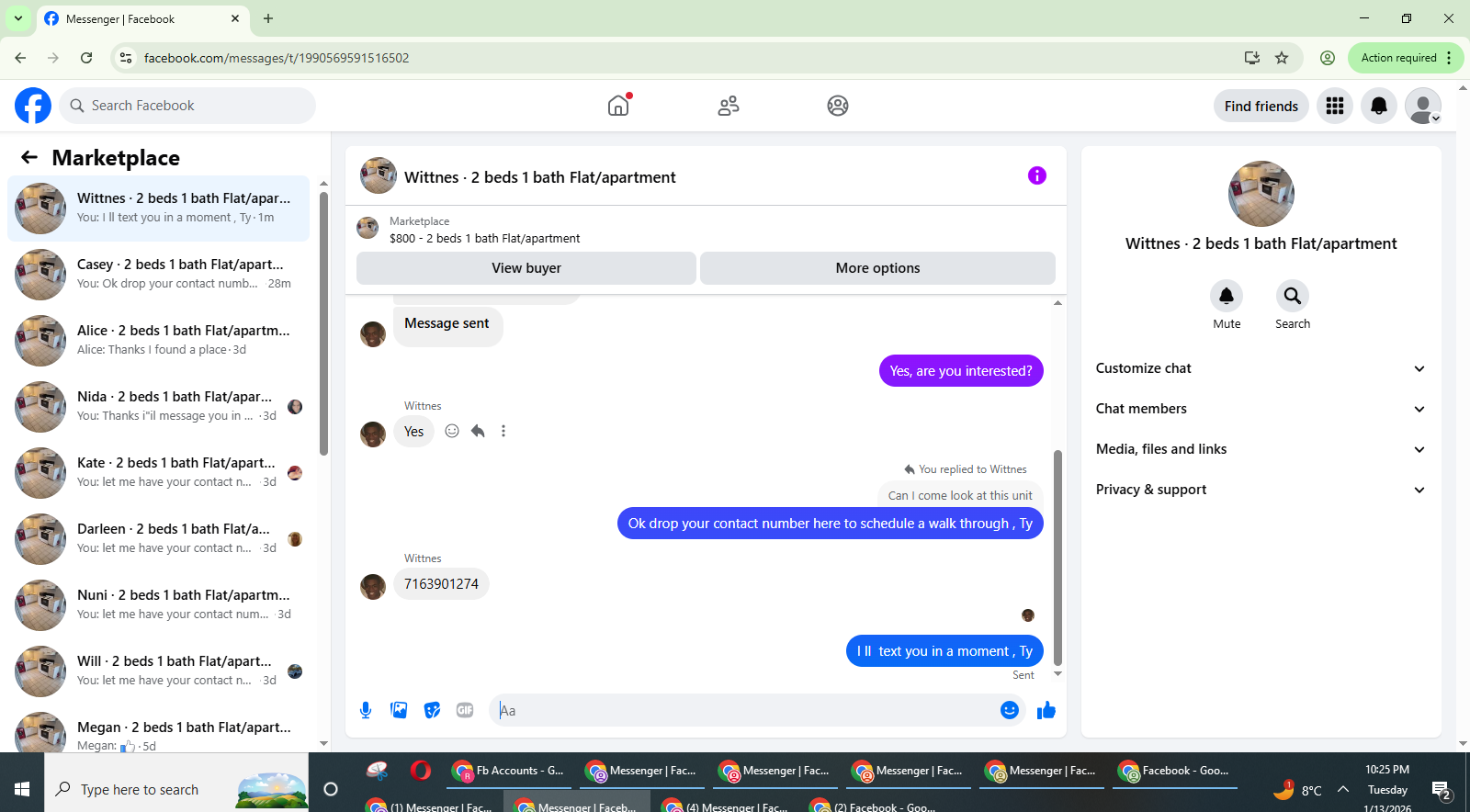This screenshot has height=812, width=1470.
Task: Open the Facebook logo home link
Action: click(x=33, y=106)
